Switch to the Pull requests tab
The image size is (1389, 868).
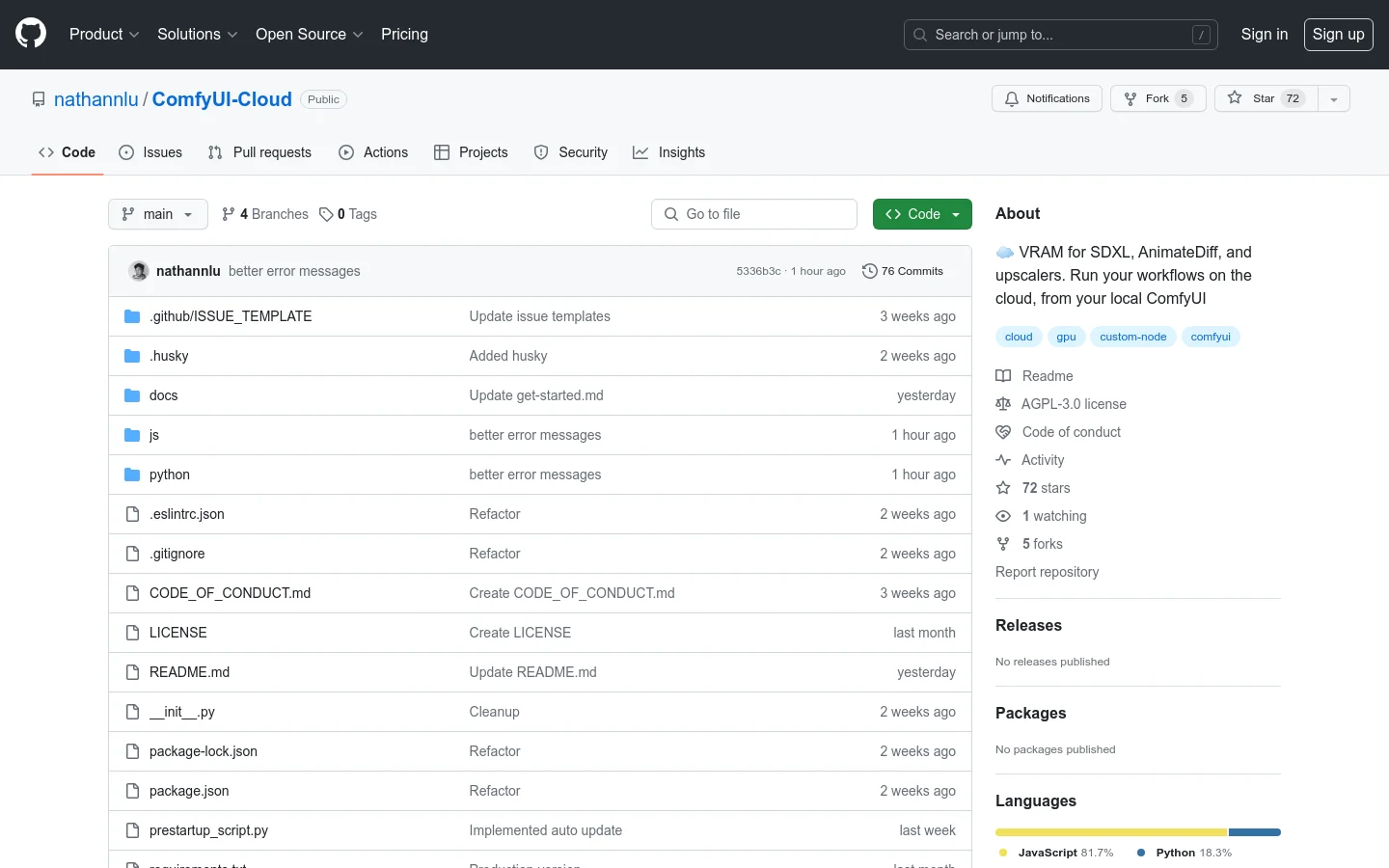(259, 152)
